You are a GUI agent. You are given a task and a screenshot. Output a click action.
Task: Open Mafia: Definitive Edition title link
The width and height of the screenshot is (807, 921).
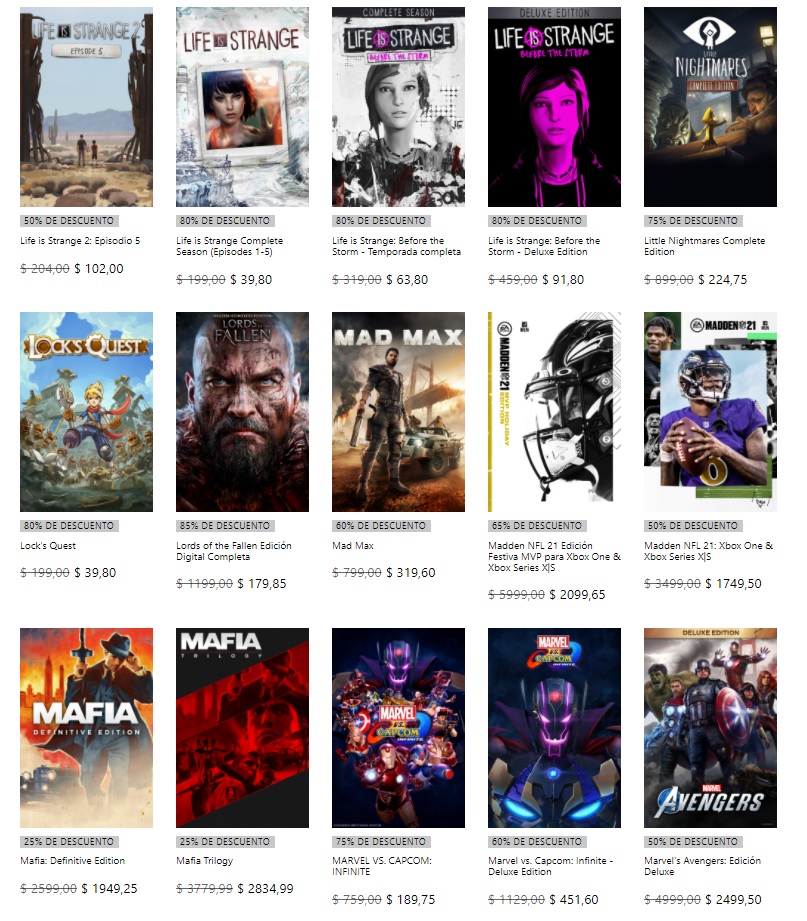coord(73,861)
